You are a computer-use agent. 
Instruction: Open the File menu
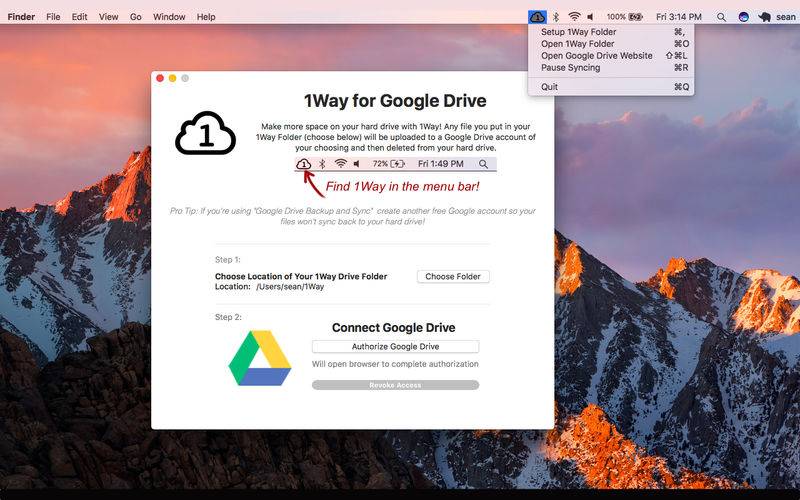point(53,17)
